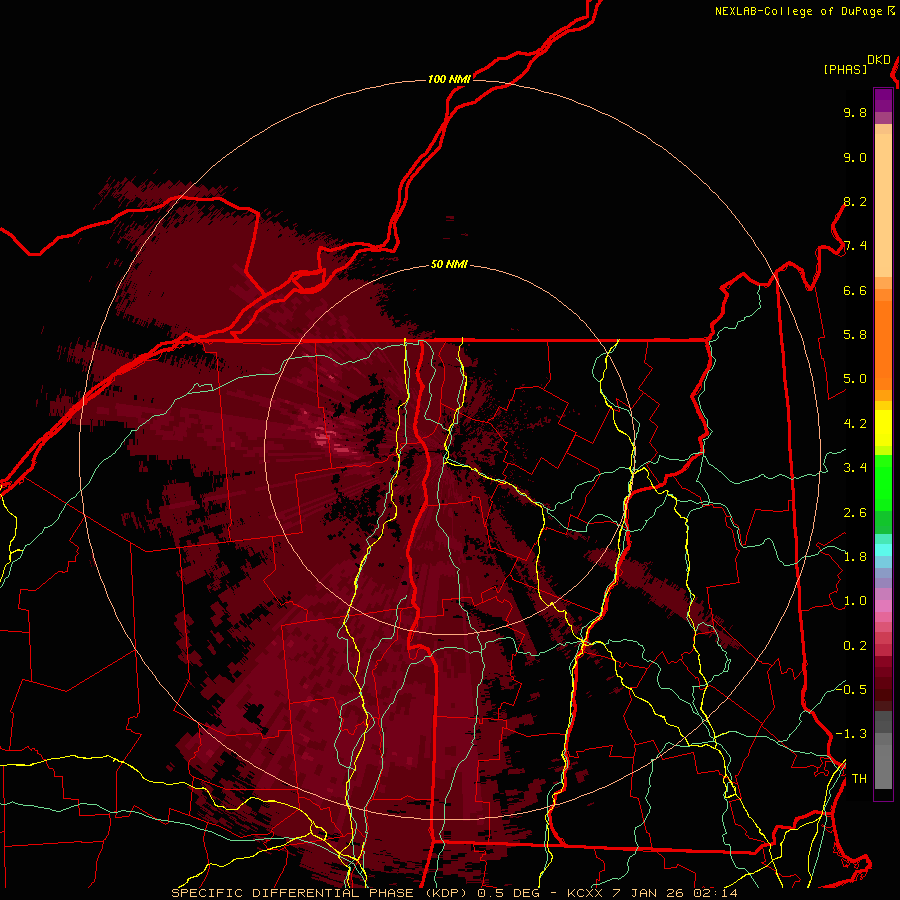The image size is (900, 900).
Task: Click the 'KCXX' radar site identifier
Action: coord(586,893)
